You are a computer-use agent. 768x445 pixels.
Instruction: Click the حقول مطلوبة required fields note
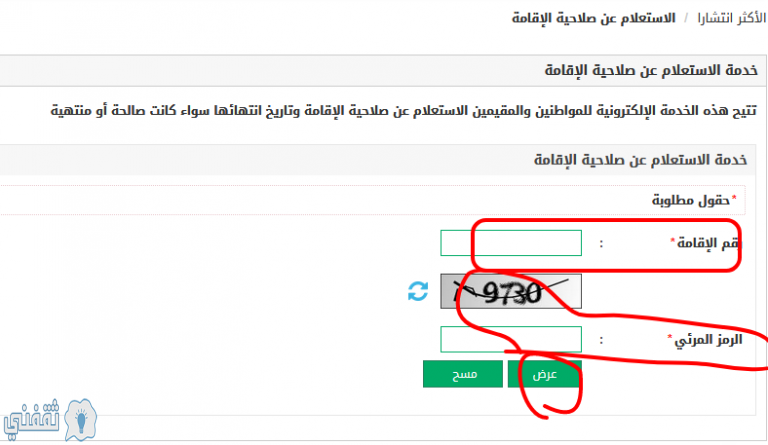691,200
